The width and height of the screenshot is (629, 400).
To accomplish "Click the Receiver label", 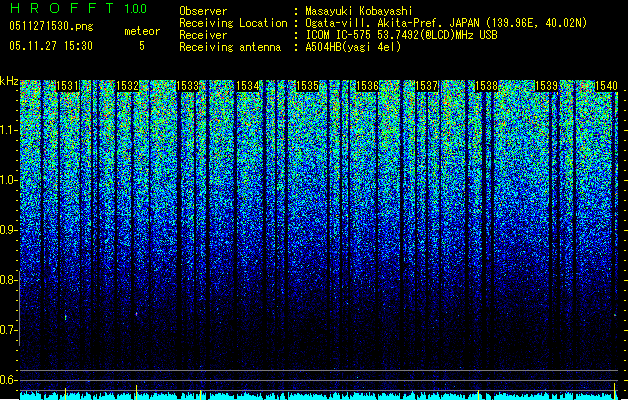I will tap(203, 35).
